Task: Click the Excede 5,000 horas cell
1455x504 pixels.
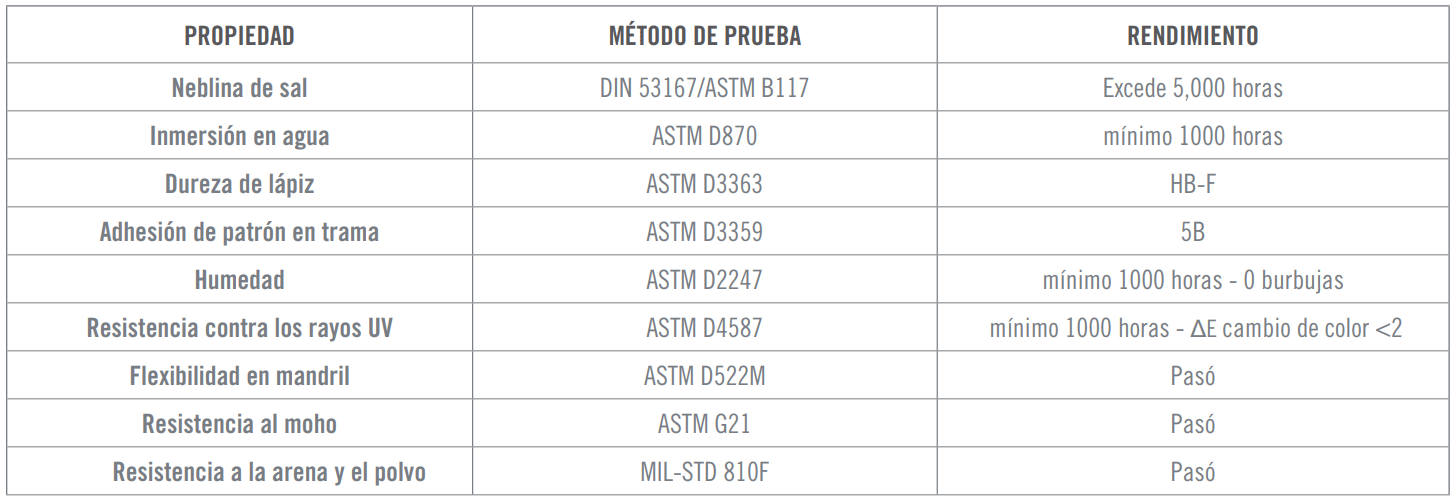Action: click(1192, 88)
